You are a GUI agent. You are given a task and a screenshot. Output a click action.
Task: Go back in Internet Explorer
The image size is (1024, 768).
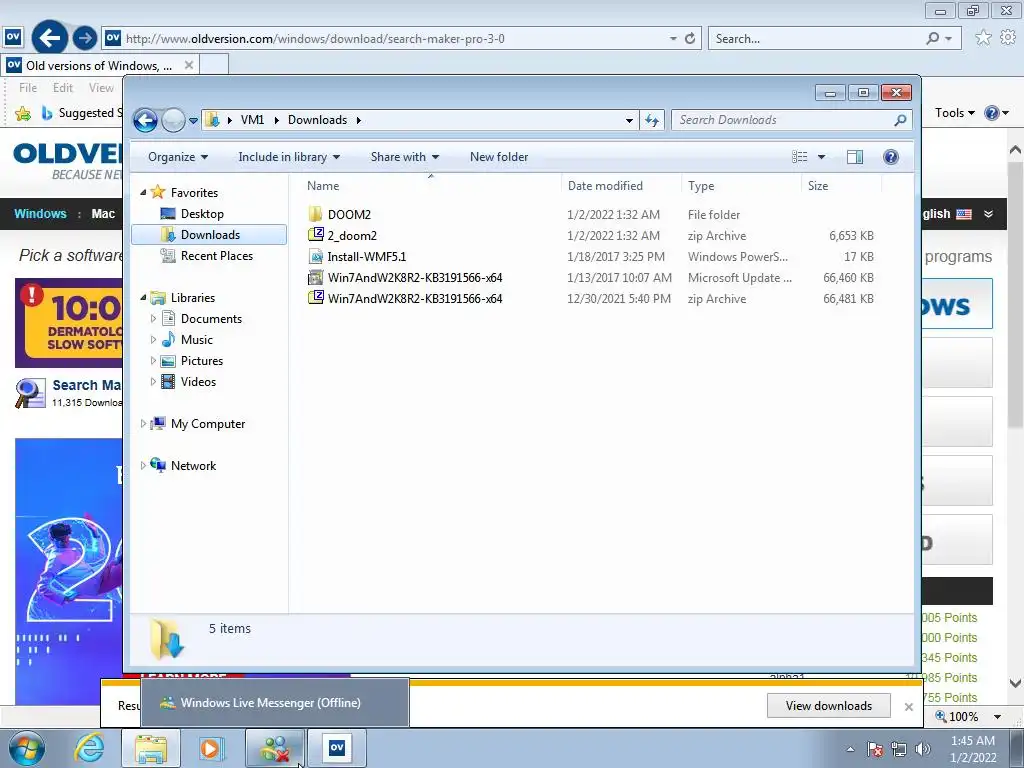click(x=50, y=38)
